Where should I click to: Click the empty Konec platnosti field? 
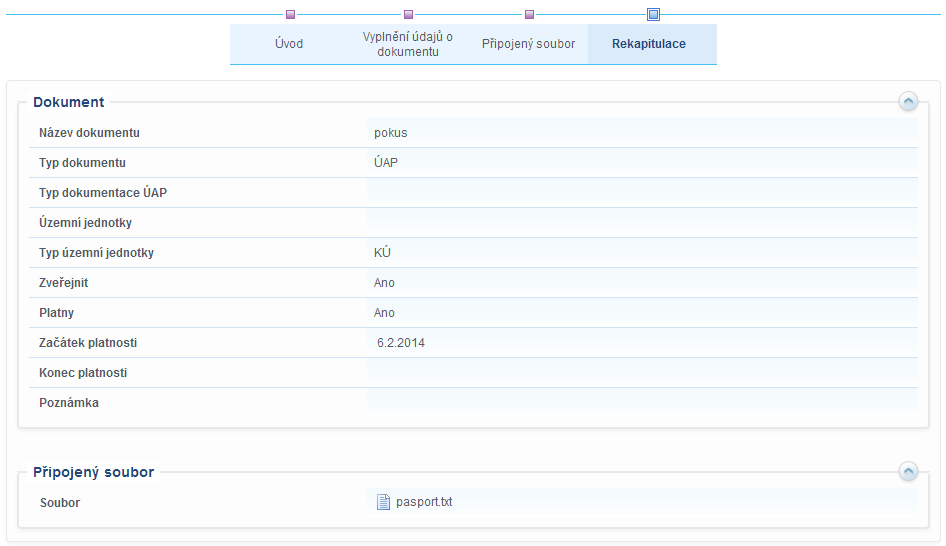point(640,373)
